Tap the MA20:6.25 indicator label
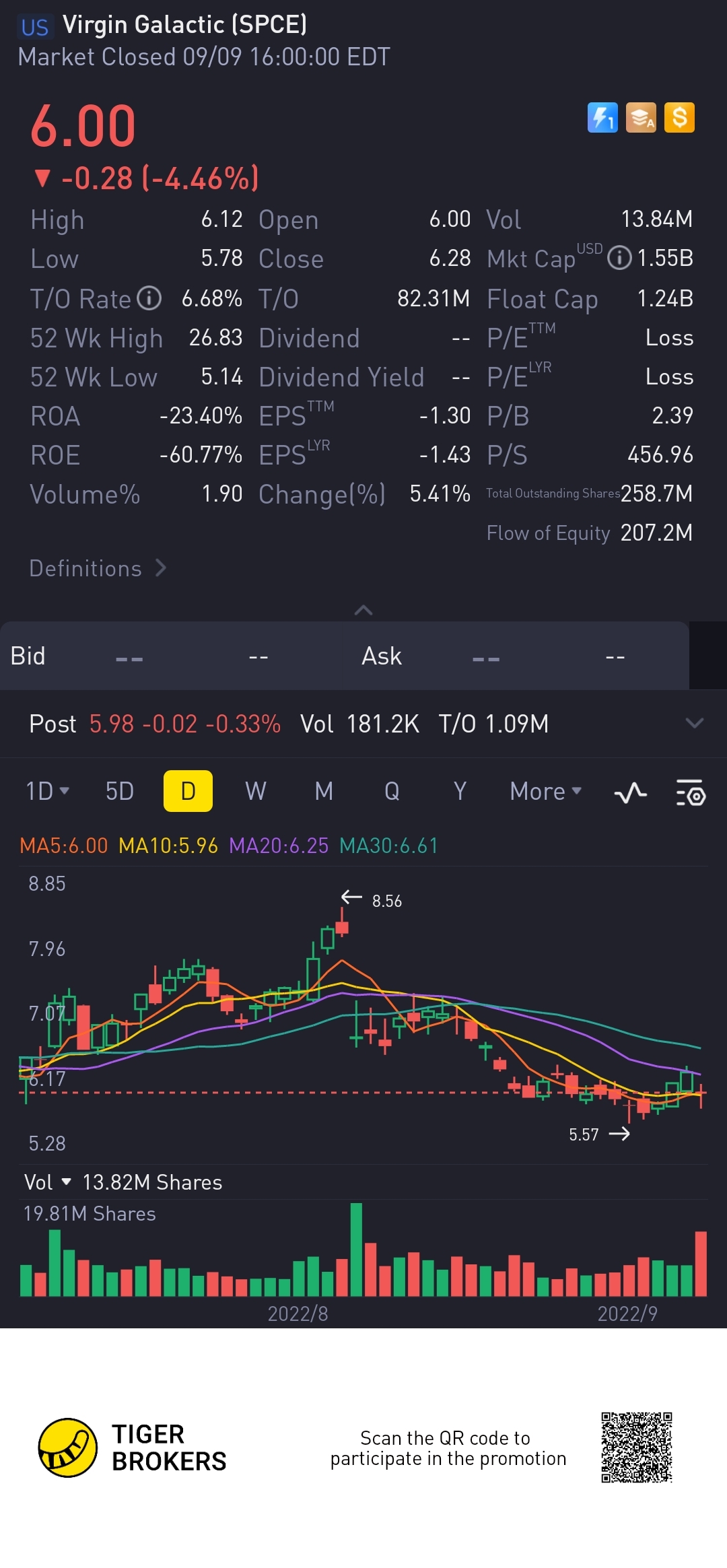Screen dimensions: 727x1568 pos(279,846)
